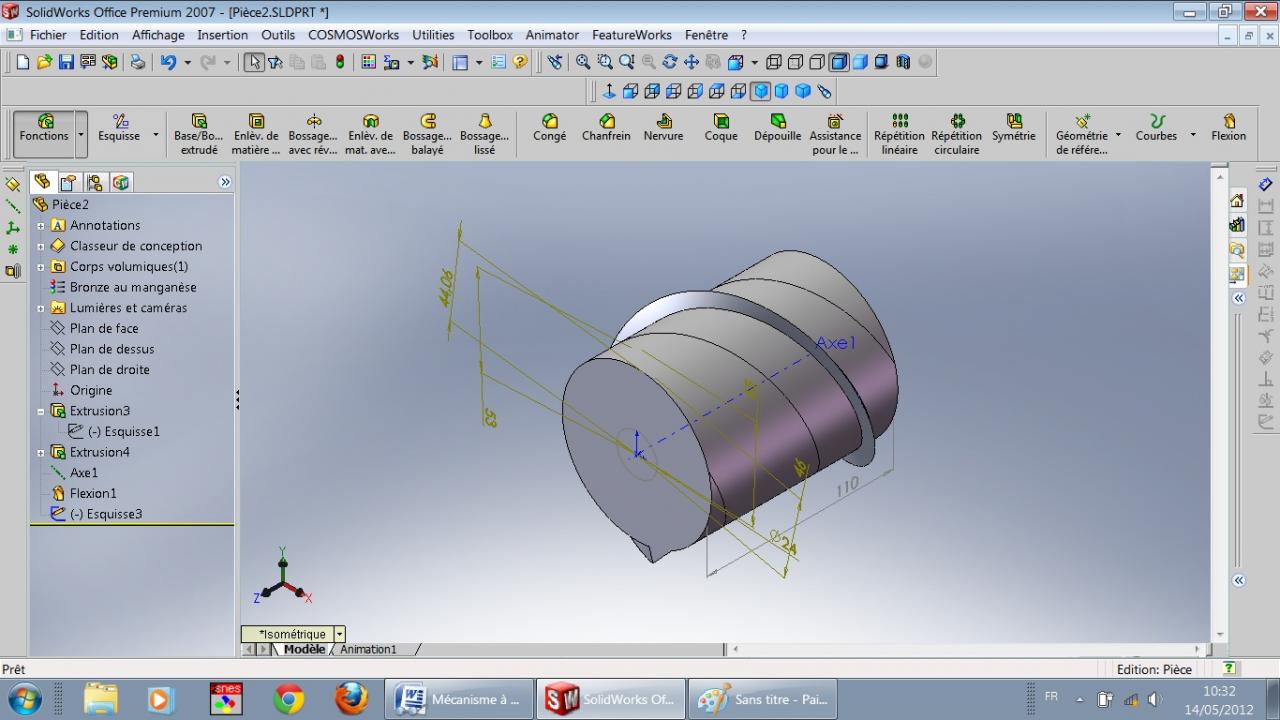1280x720 pixels.
Task: Click the Nervure rib tool
Action: click(x=663, y=128)
